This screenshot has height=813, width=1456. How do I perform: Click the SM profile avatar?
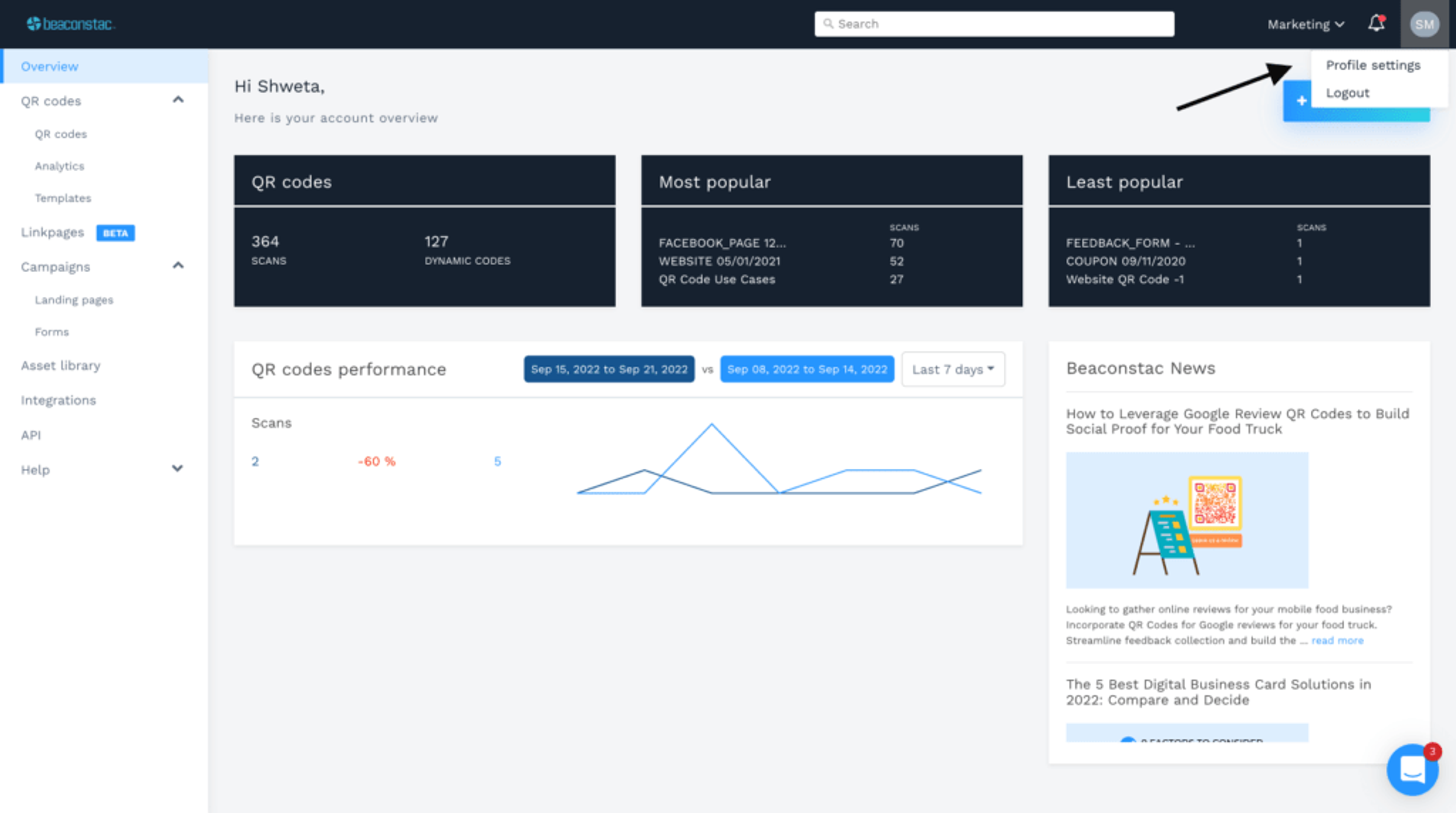point(1424,24)
